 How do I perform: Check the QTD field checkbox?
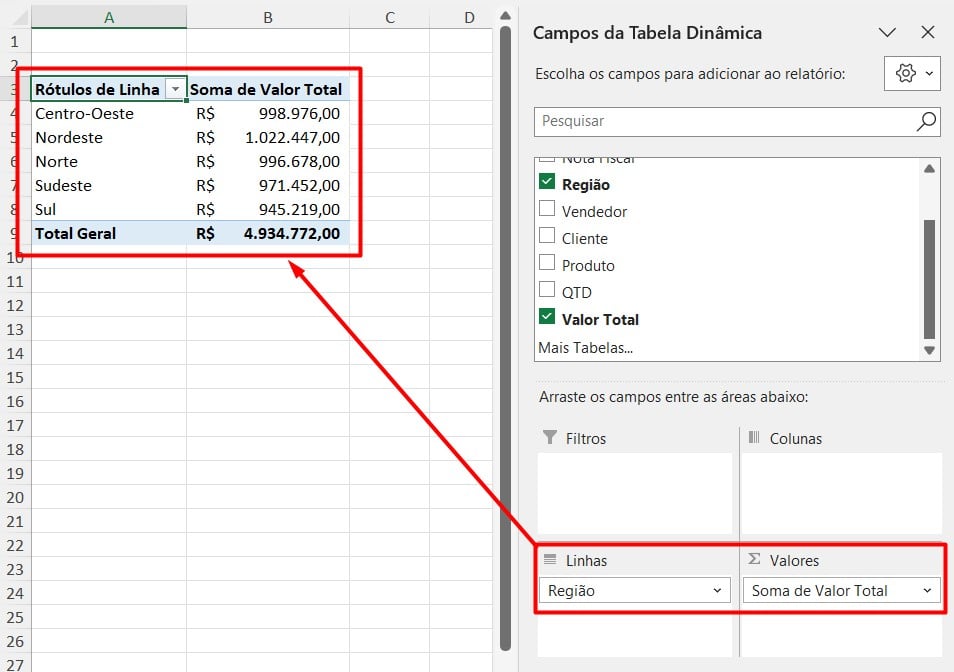click(547, 289)
